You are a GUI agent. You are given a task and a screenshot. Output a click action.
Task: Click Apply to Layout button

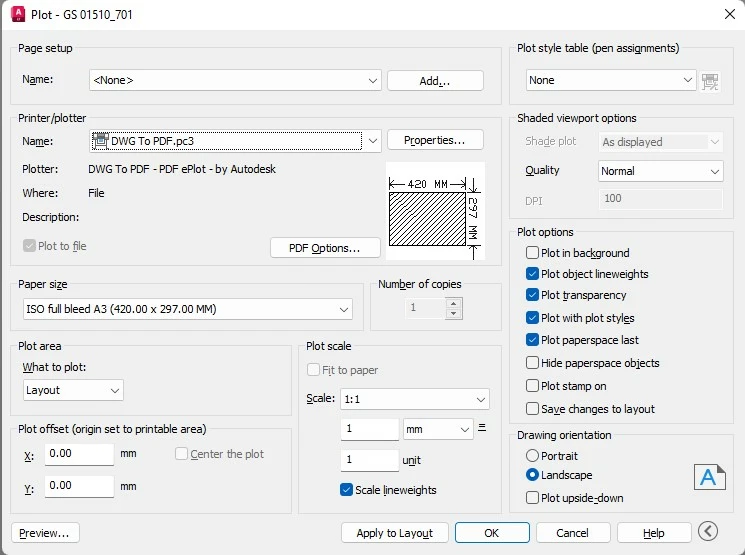394,533
